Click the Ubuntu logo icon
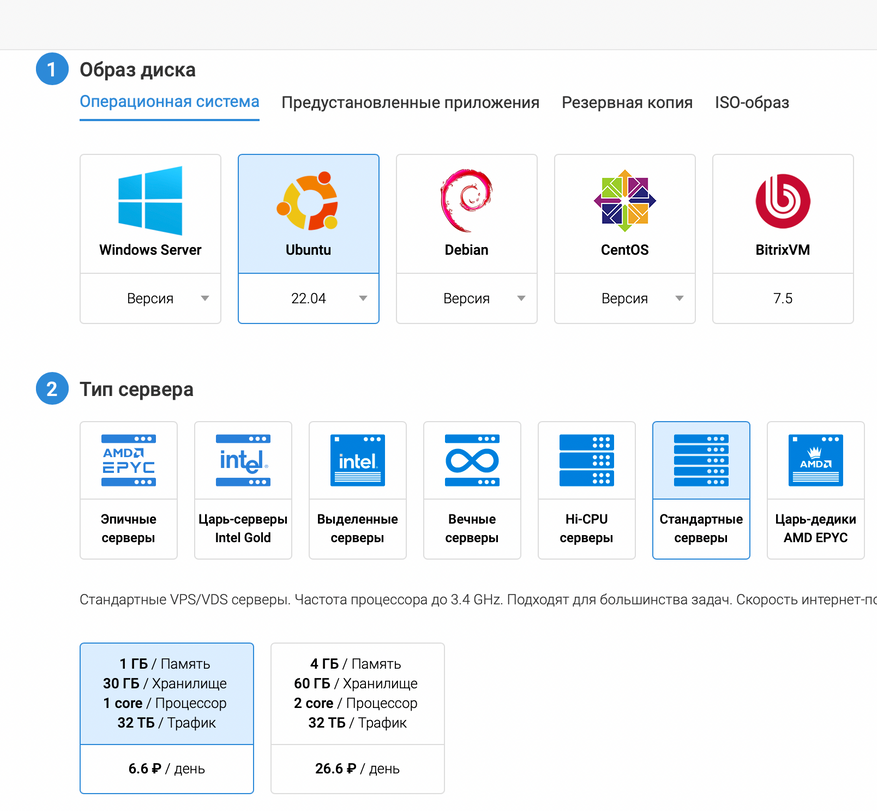The height and width of the screenshot is (811, 877). [x=308, y=201]
